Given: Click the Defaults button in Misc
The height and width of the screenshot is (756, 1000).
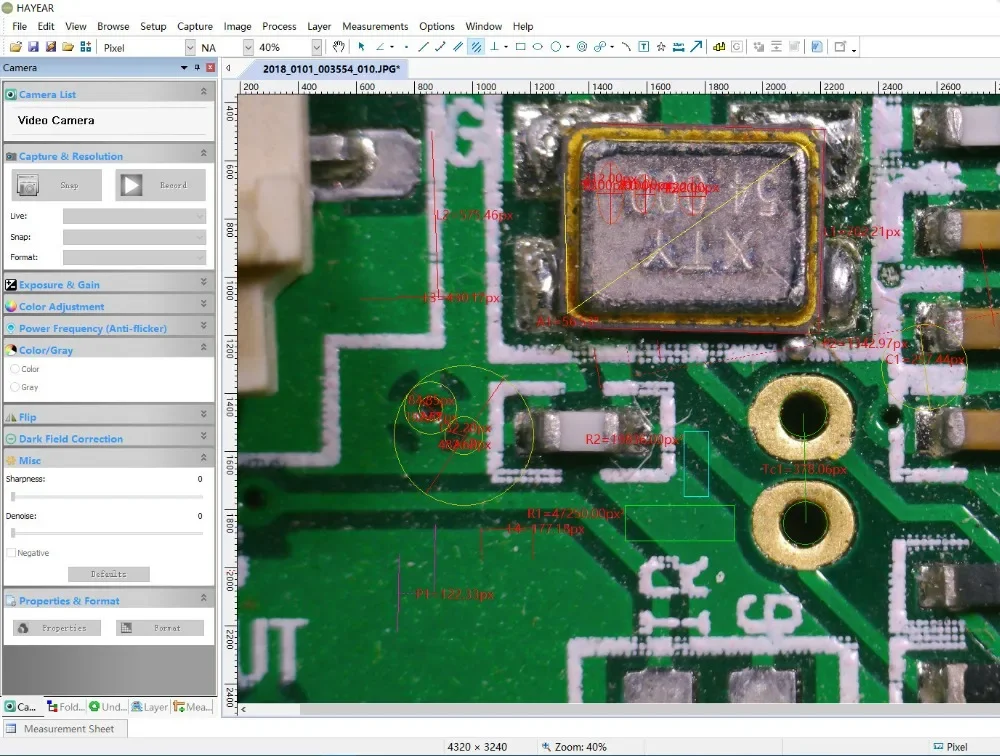Looking at the screenshot, I should (x=108, y=574).
